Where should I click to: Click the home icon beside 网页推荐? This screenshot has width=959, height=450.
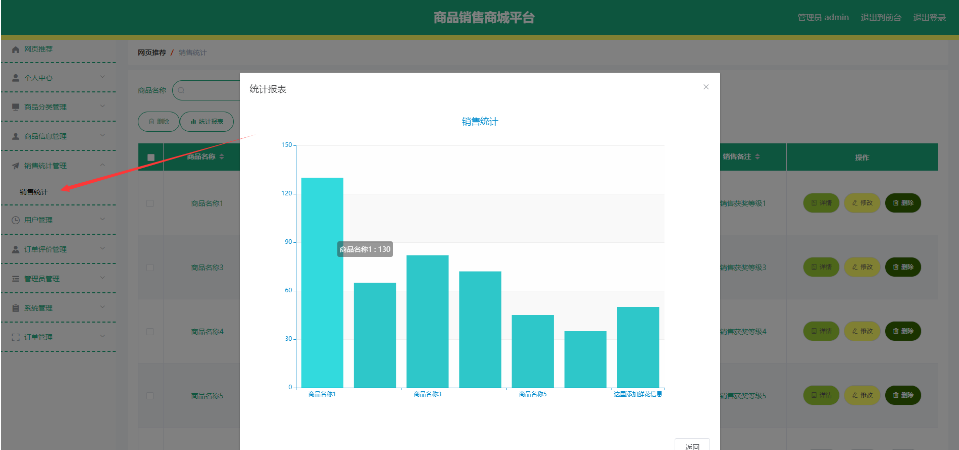pos(16,50)
